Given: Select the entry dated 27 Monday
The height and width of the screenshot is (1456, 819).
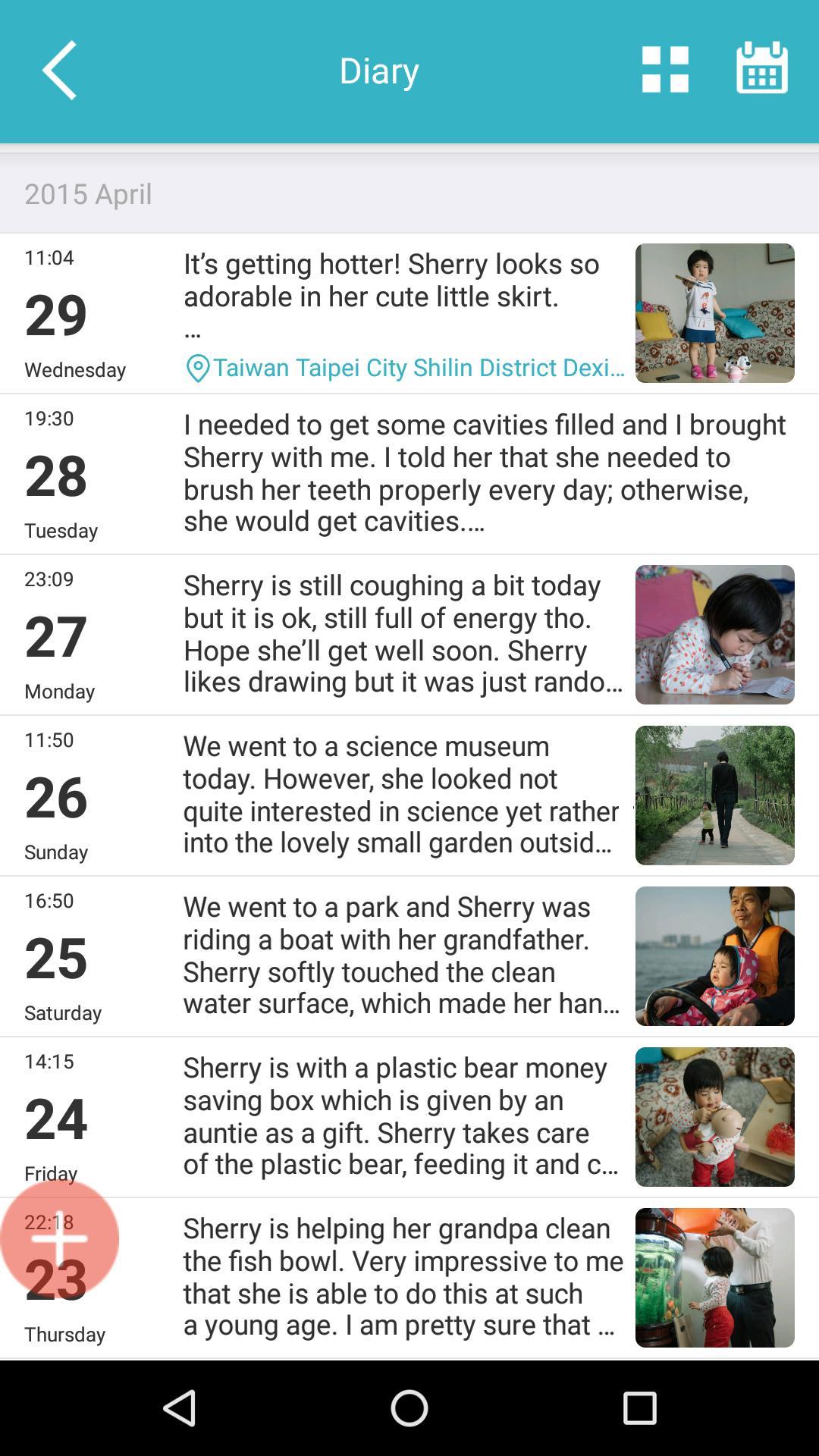Looking at the screenshot, I should point(409,635).
